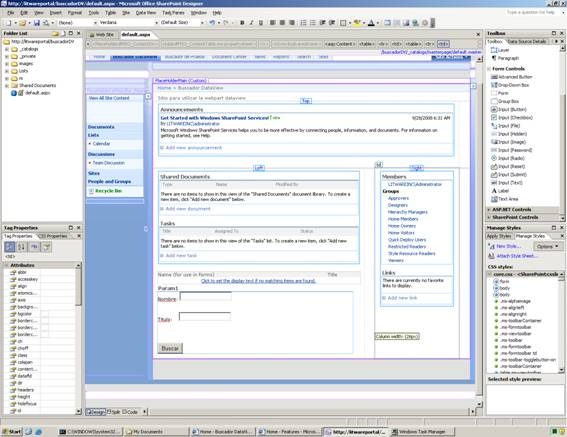567x437 pixels.
Task: Click the New Document toolbar icon
Action: [x=9, y=23]
